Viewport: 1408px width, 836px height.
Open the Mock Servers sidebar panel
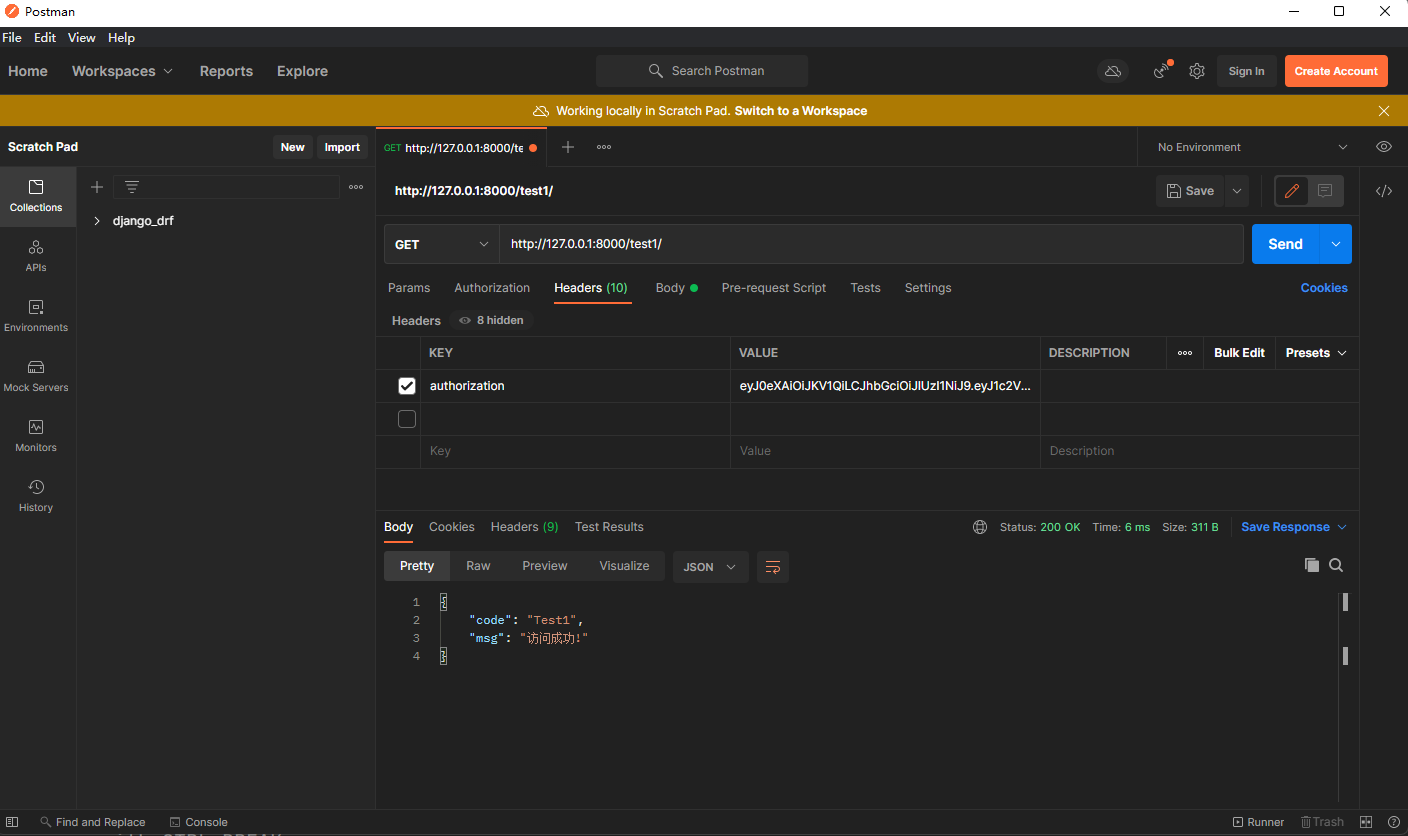[36, 376]
